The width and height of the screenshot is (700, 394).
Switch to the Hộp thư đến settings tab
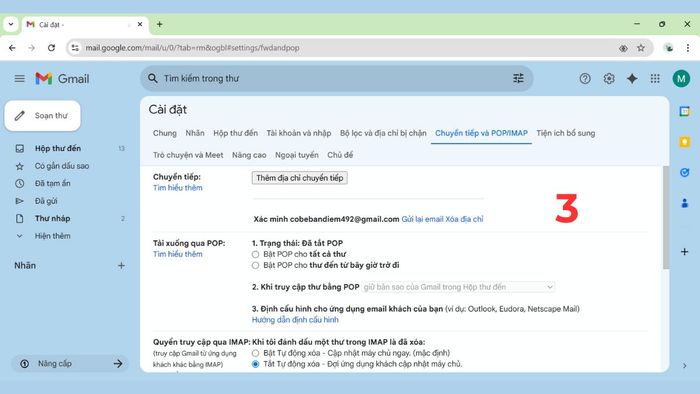(x=235, y=133)
